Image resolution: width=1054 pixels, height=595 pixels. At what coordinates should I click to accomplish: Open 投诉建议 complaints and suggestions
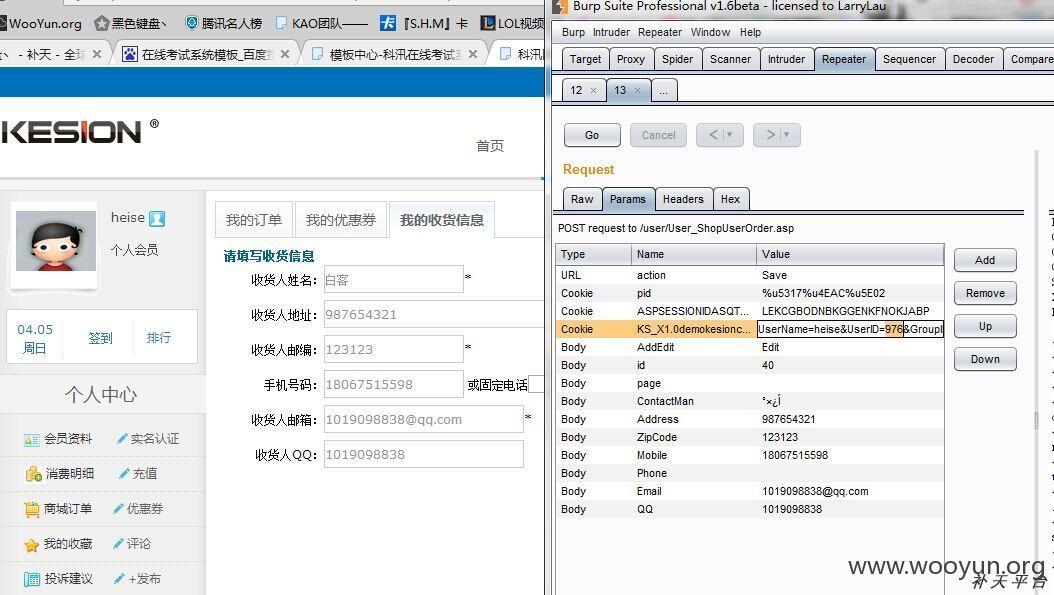pyautogui.click(x=58, y=579)
